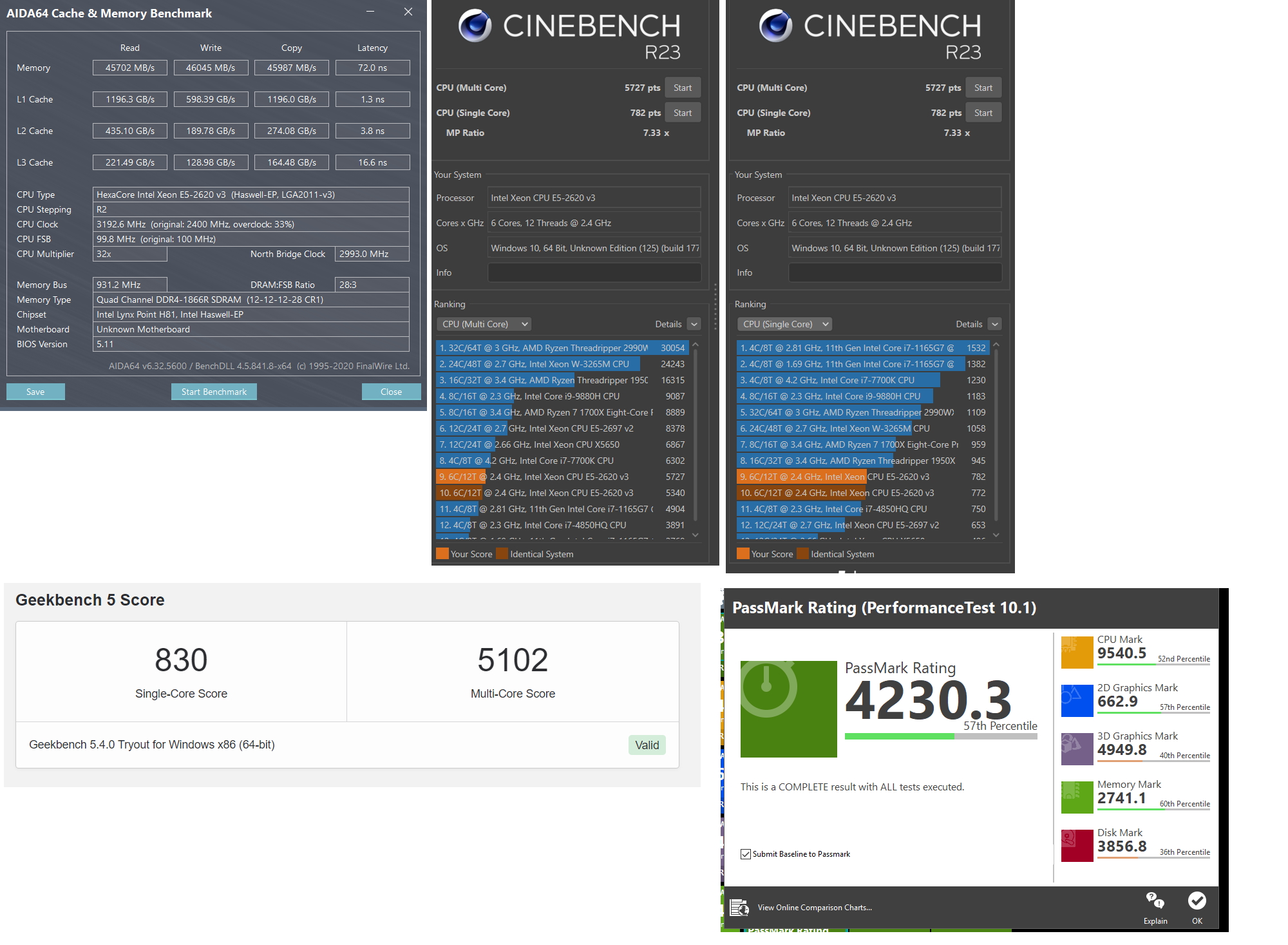Toggle Submit Baseline to Passmark checkbox

(746, 854)
